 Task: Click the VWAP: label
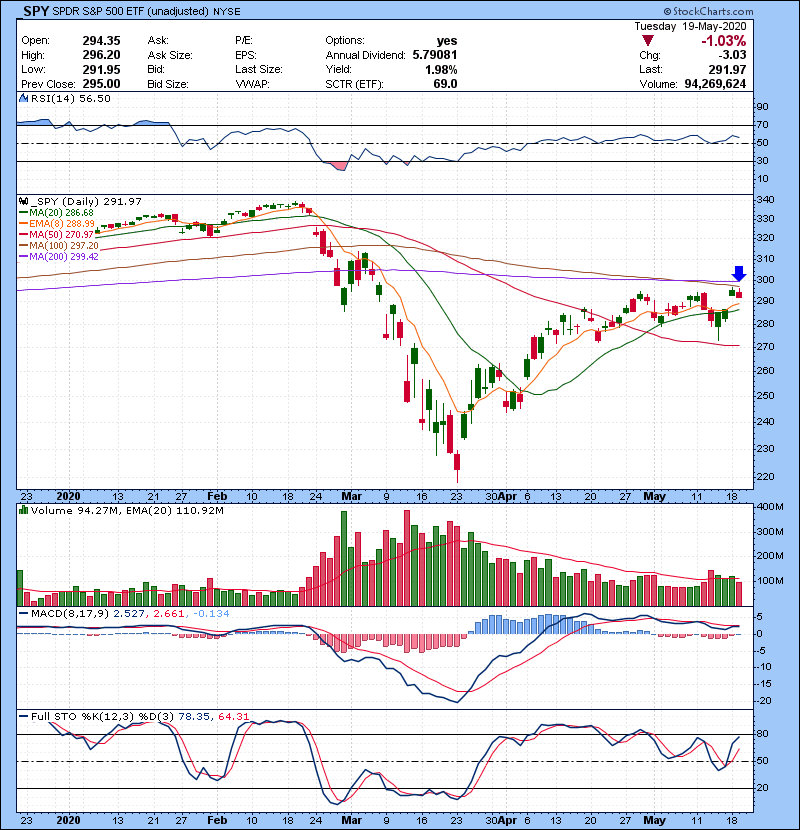point(252,84)
